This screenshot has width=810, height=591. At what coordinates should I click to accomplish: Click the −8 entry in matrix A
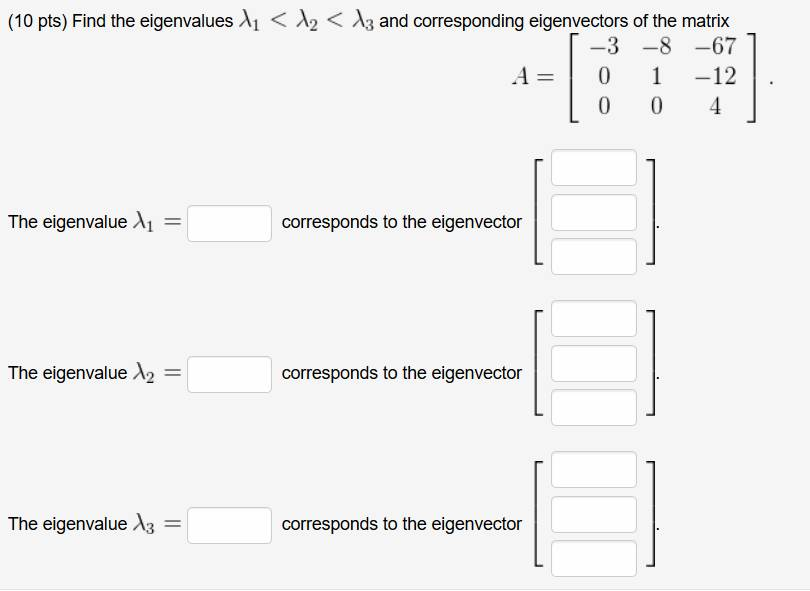[657, 46]
